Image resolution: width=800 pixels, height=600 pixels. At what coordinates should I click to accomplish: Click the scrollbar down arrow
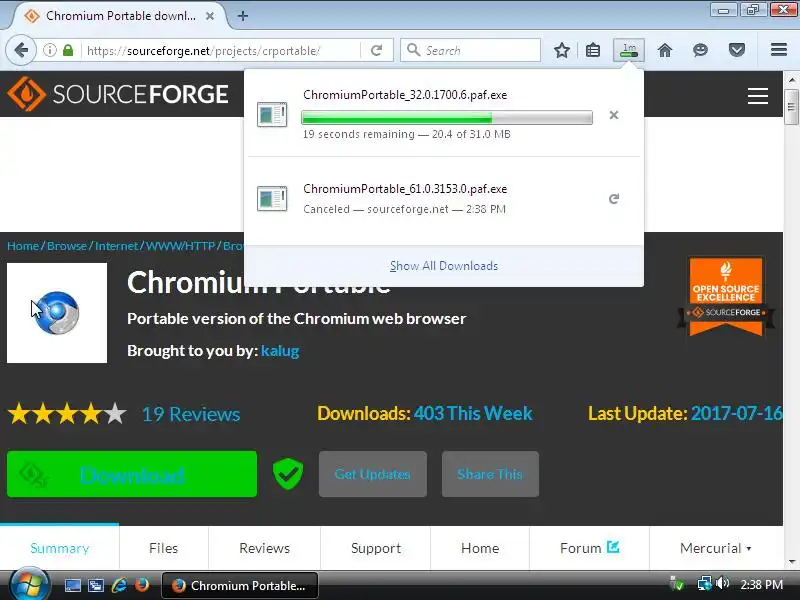pyautogui.click(x=791, y=562)
